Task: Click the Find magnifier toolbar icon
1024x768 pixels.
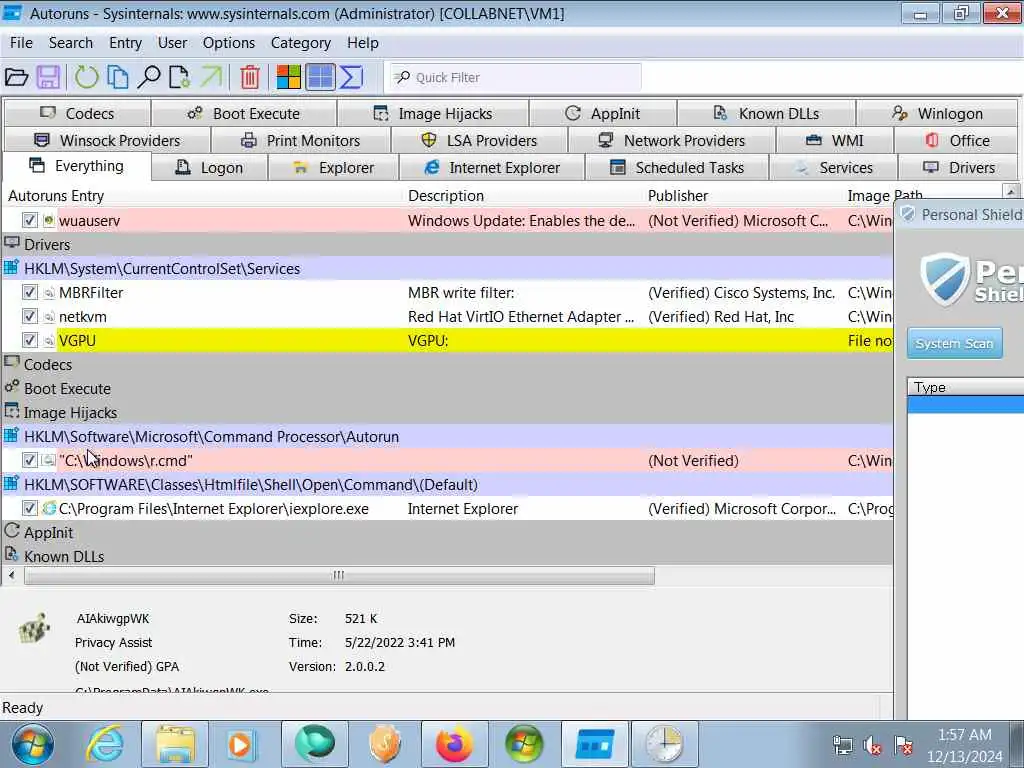Action: point(149,77)
